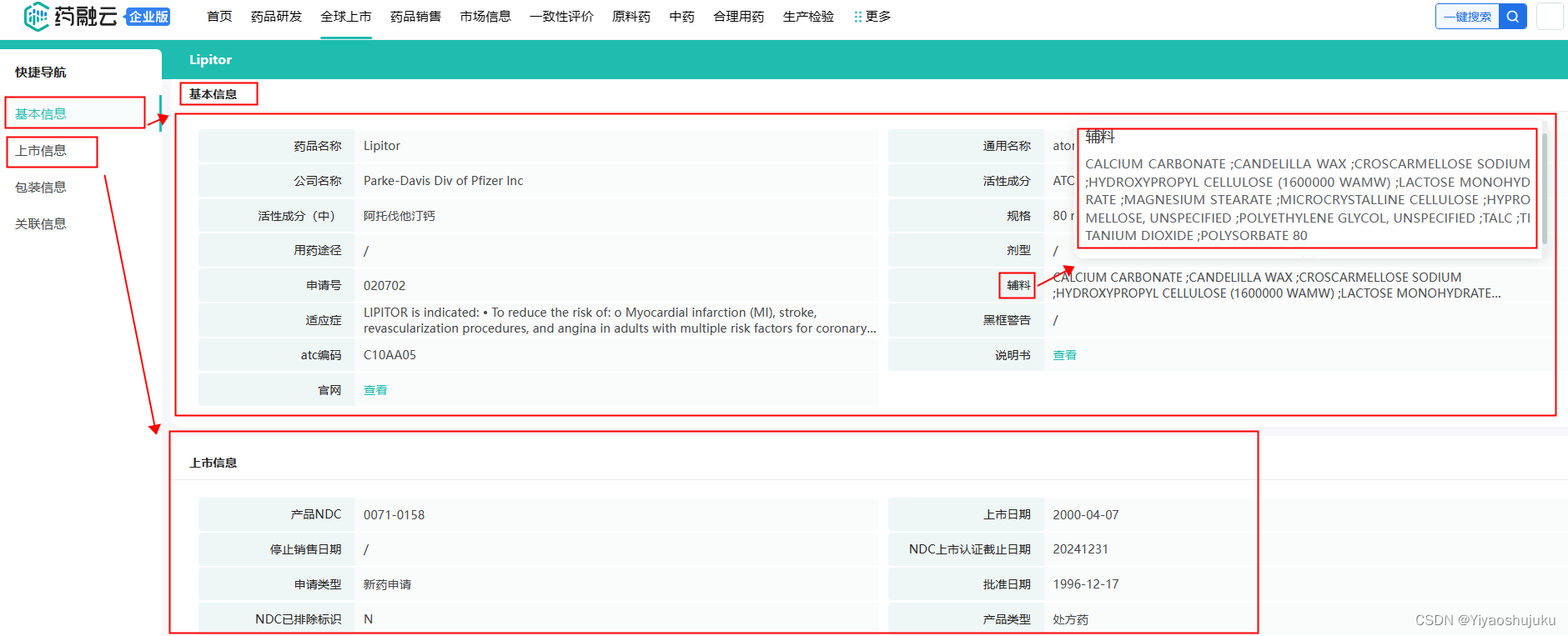This screenshot has height=636, width=1568.
Task: Open the 说明书 查看 link
Action: (x=1065, y=355)
